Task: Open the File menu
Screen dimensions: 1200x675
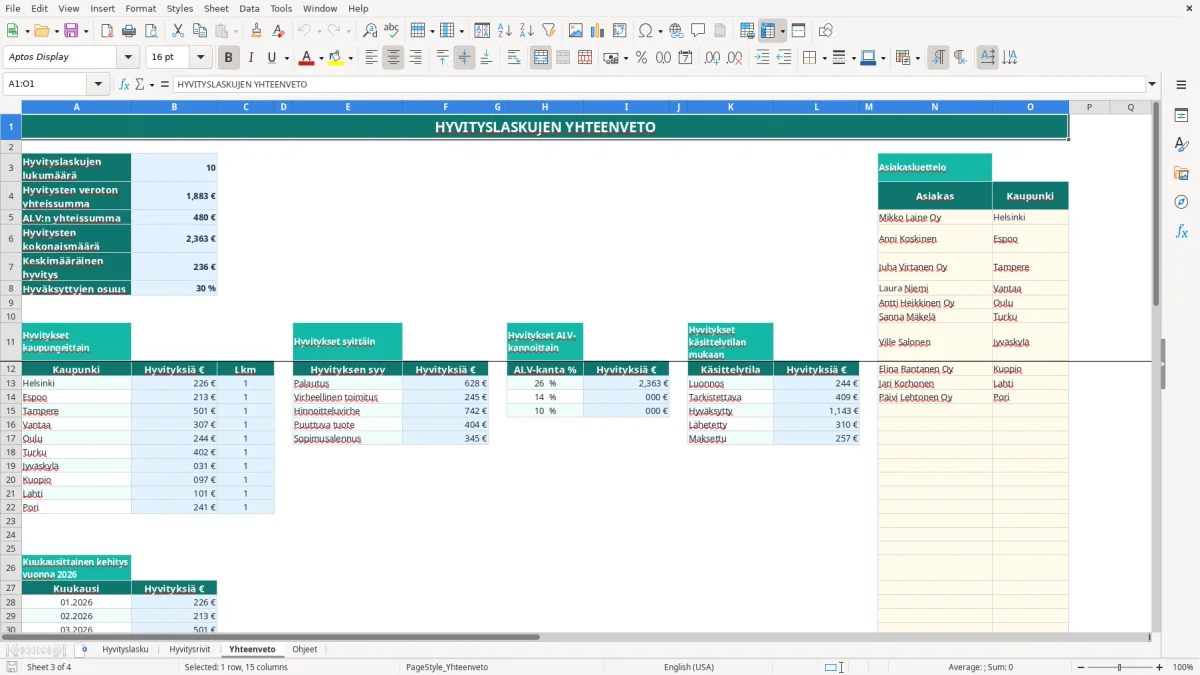Action: (x=12, y=8)
